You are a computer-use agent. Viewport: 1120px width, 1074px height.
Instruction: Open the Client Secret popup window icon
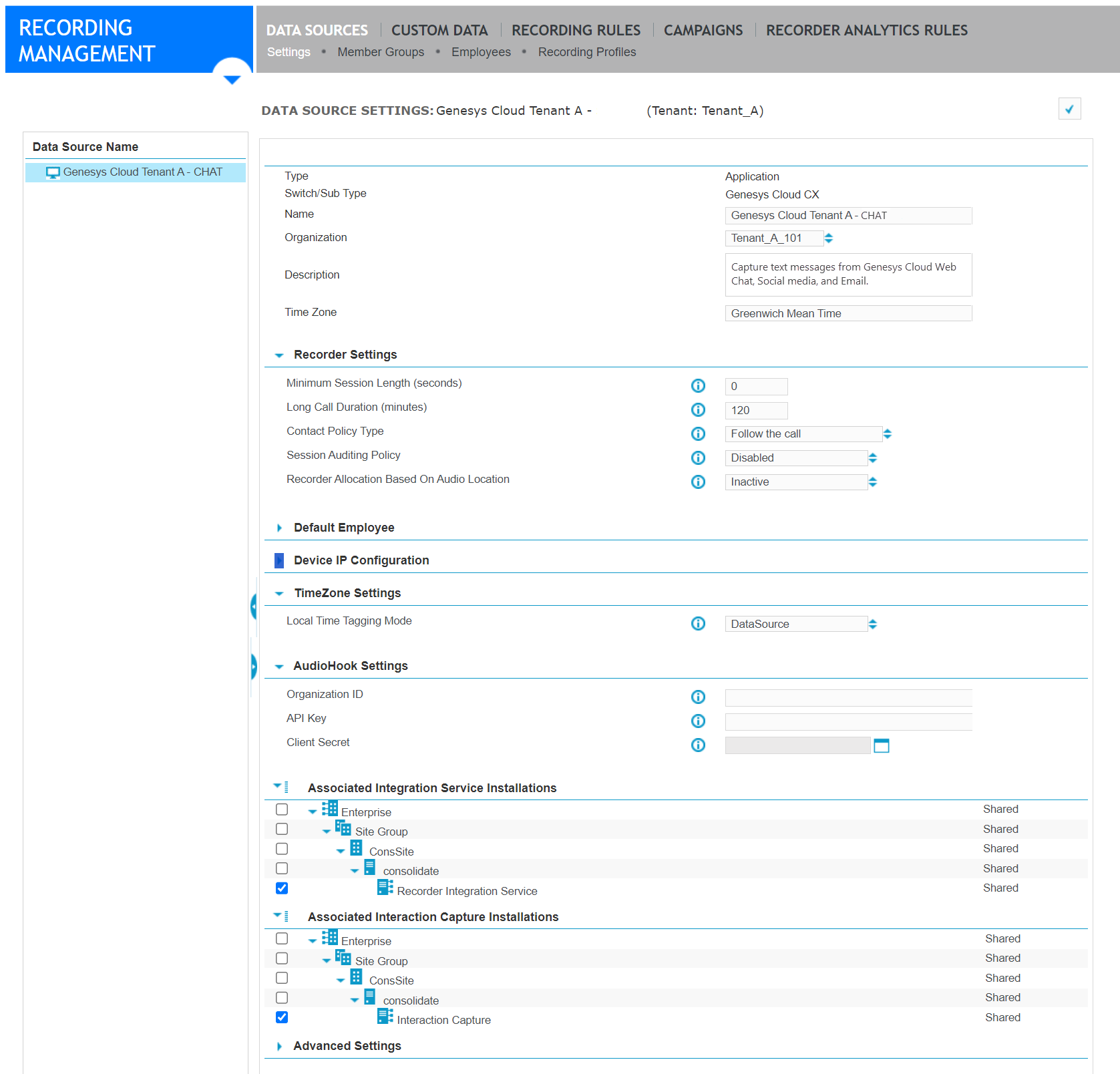pyautogui.click(x=882, y=745)
